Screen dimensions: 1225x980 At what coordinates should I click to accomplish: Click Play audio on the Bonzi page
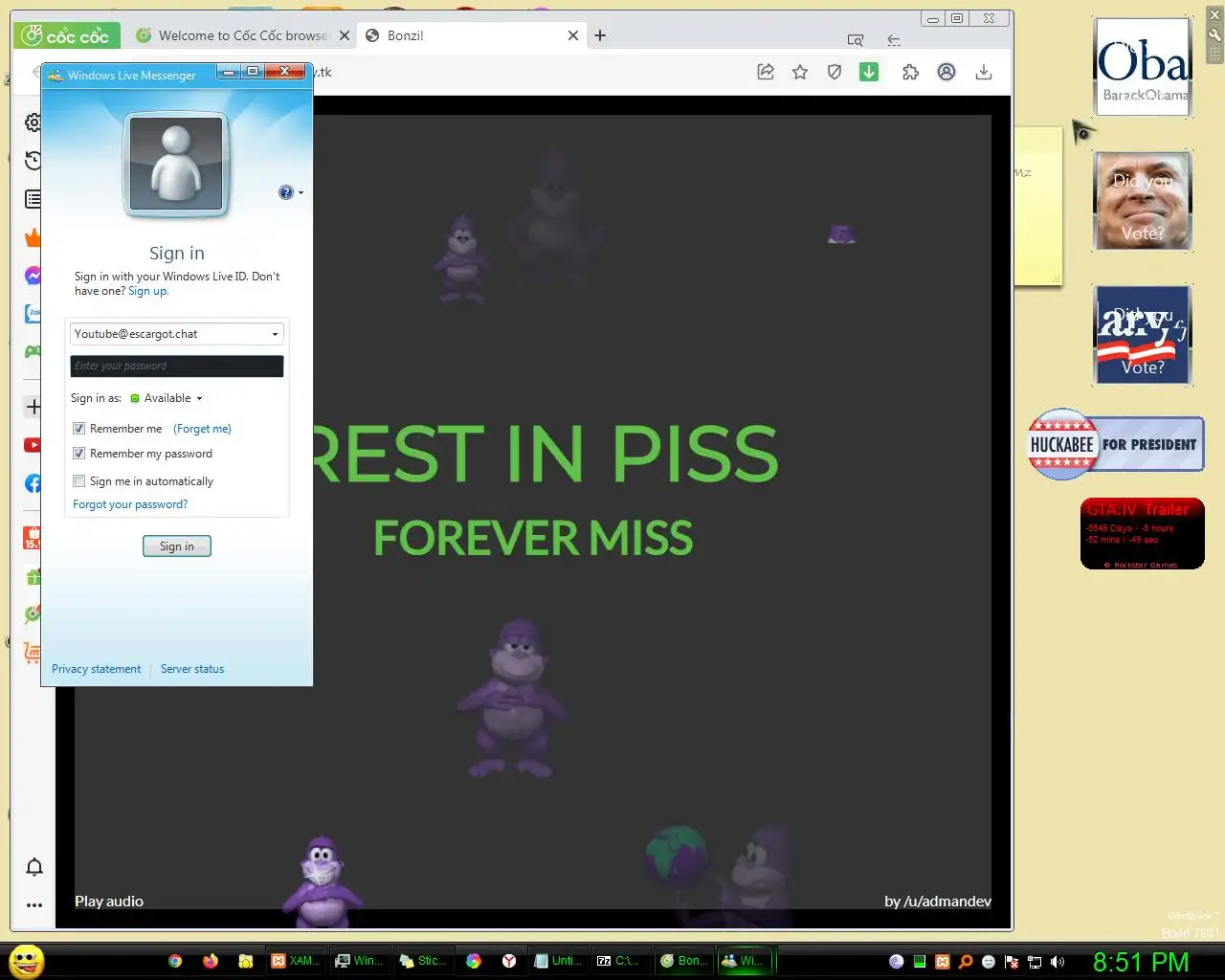[109, 901]
